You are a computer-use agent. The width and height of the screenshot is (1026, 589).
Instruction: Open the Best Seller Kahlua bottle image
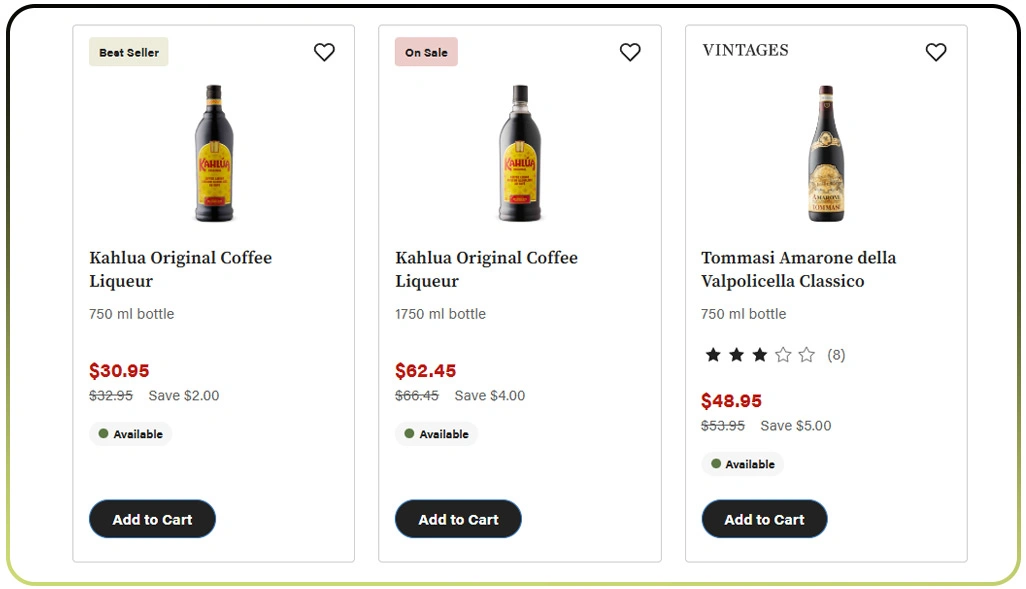click(x=214, y=153)
